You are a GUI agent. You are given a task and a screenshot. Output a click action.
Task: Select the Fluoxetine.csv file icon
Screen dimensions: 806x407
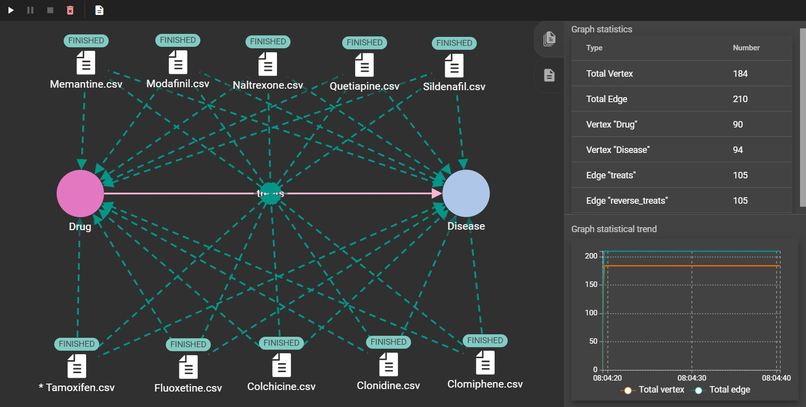188,367
